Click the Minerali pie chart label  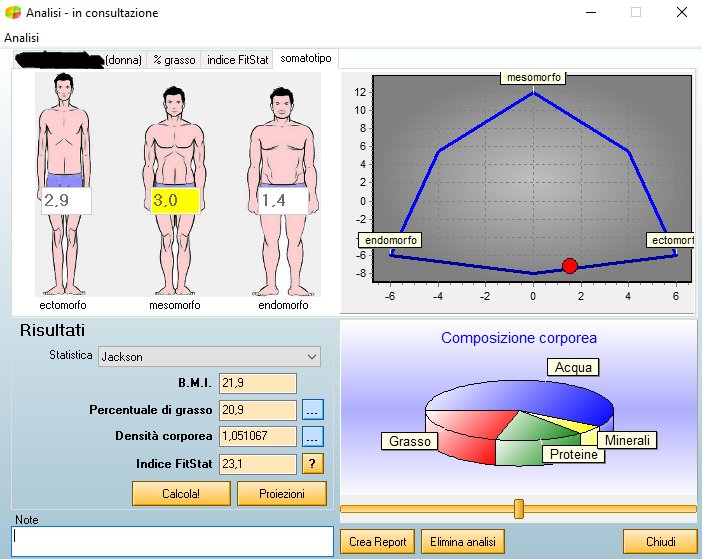(x=627, y=440)
